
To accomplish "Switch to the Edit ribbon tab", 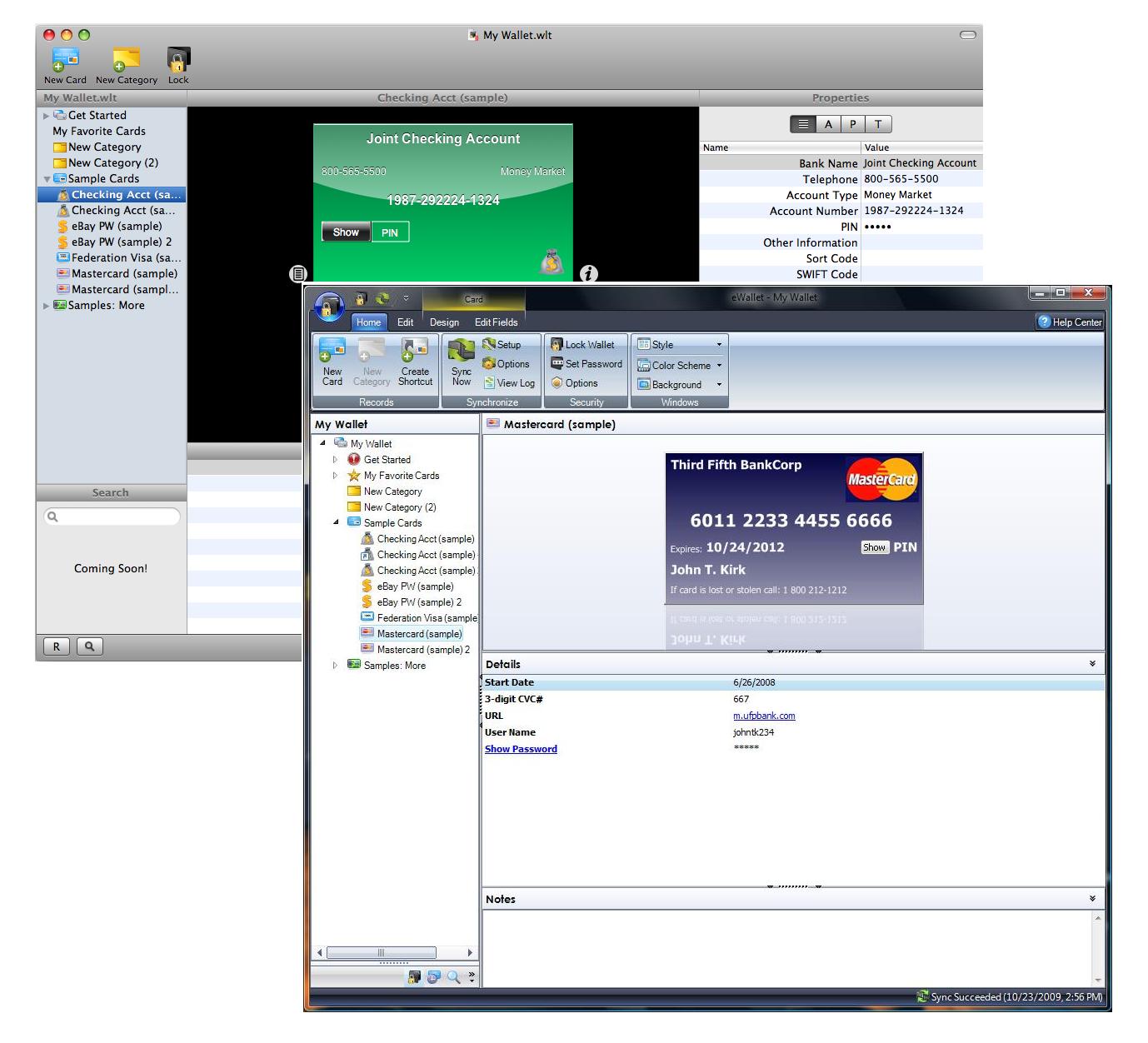I will [x=405, y=322].
